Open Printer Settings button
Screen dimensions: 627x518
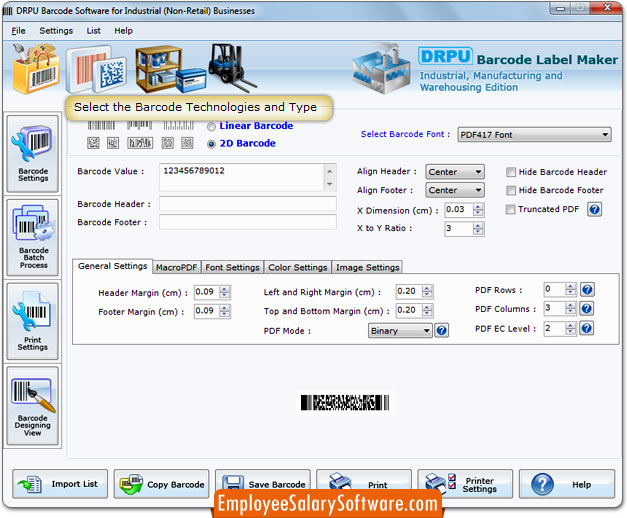[465, 484]
